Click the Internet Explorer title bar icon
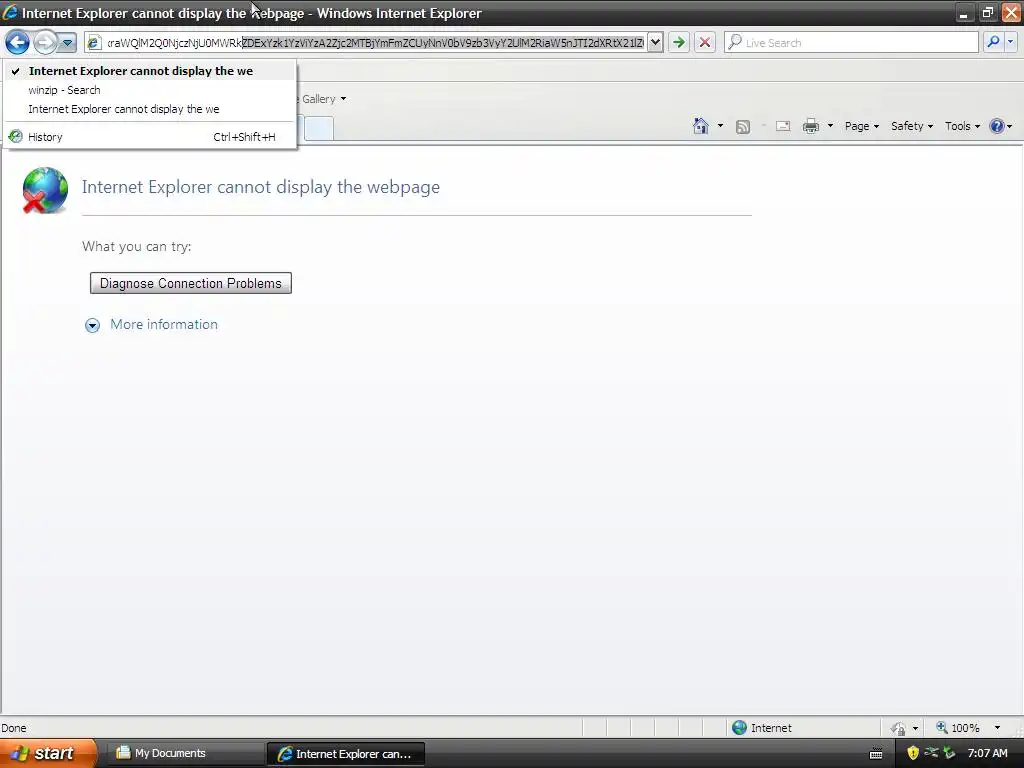Screen dimensions: 1024x768 pyautogui.click(x=10, y=12)
